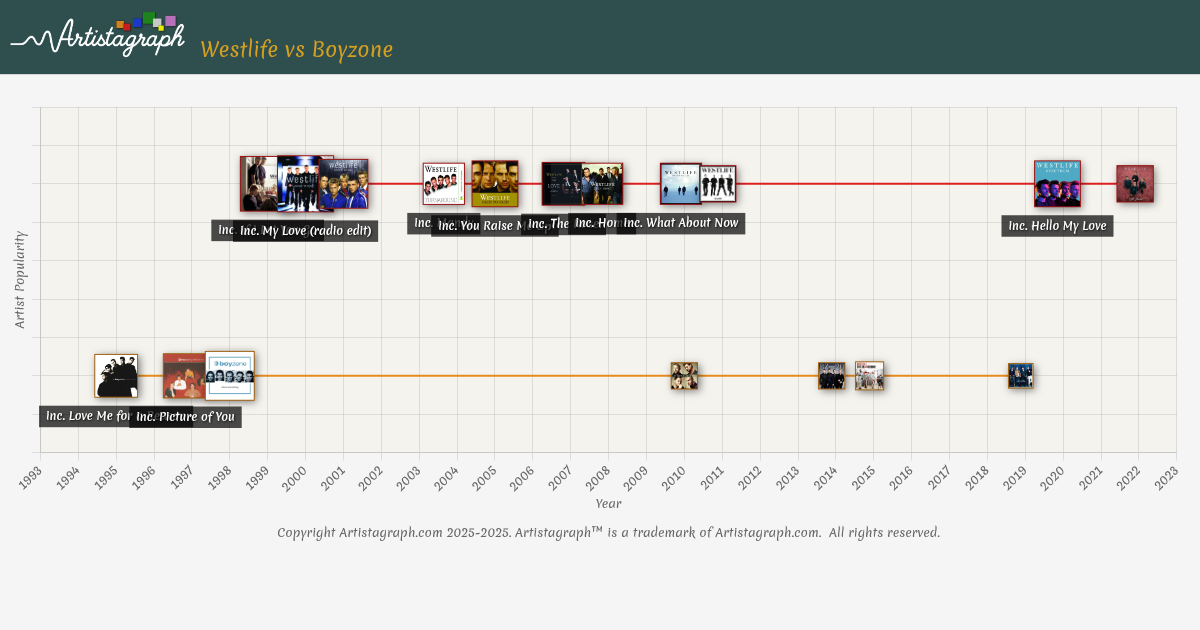Click the red Boyzone album cover near 1997
1200x630 pixels.
(x=182, y=376)
